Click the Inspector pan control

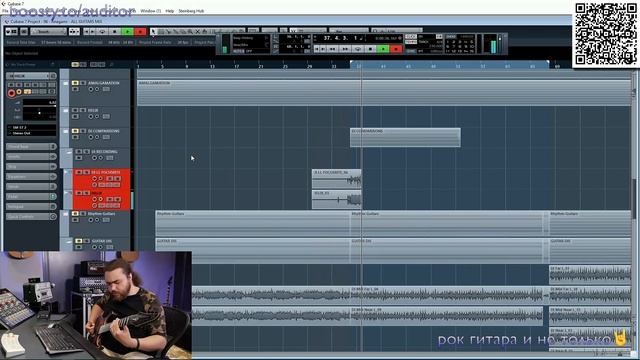40,113
